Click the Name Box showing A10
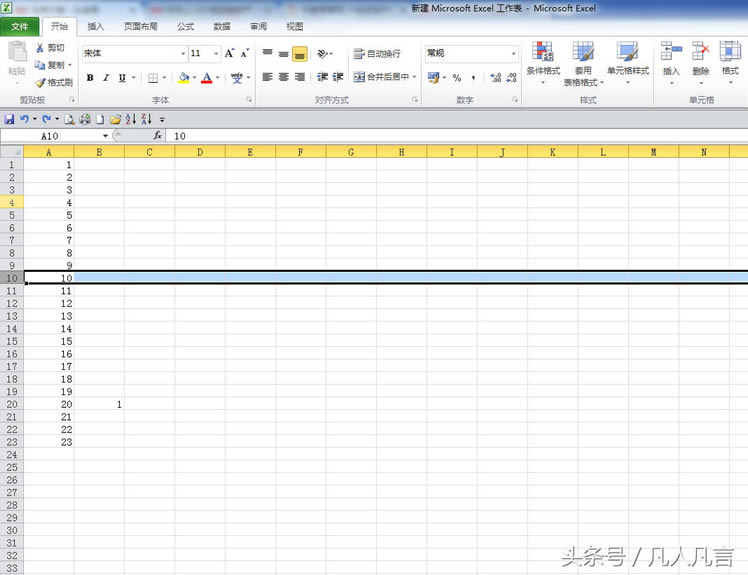Image resolution: width=748 pixels, height=575 pixels. [50, 135]
